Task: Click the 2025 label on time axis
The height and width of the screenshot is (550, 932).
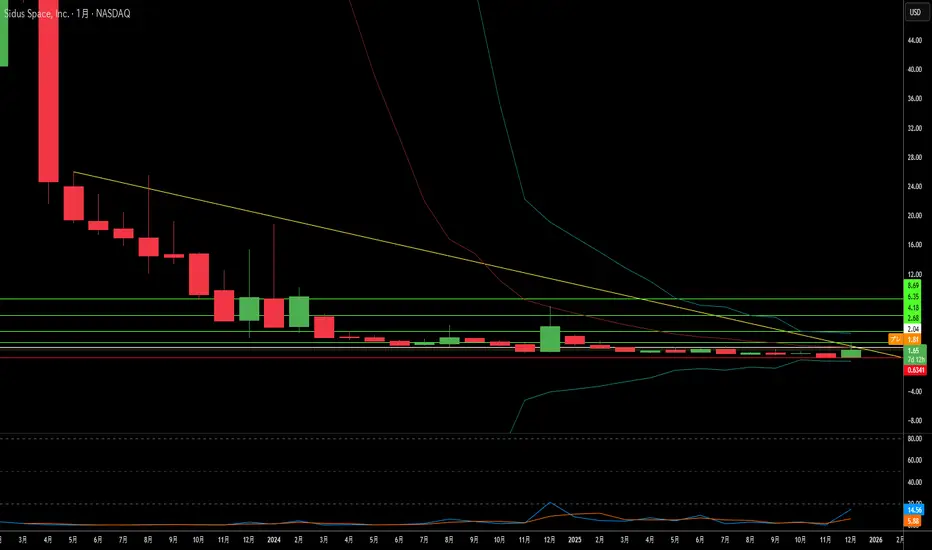Action: [x=575, y=540]
